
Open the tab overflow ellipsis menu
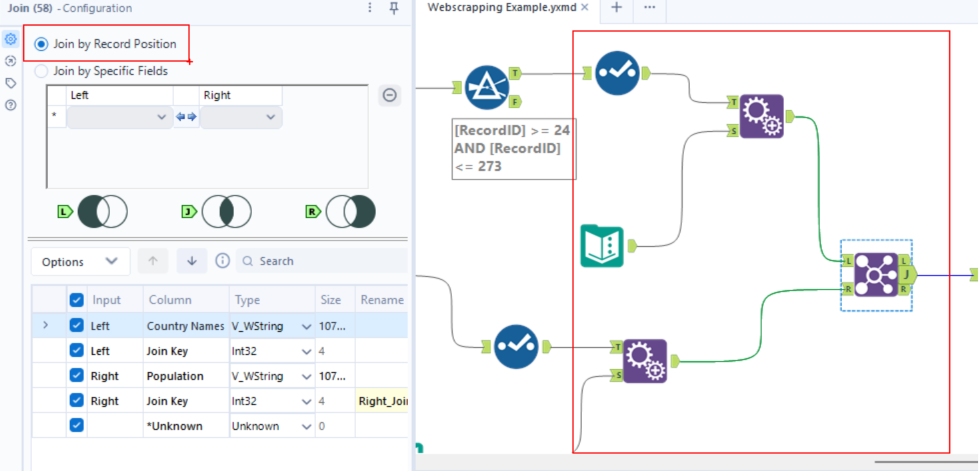coord(649,7)
